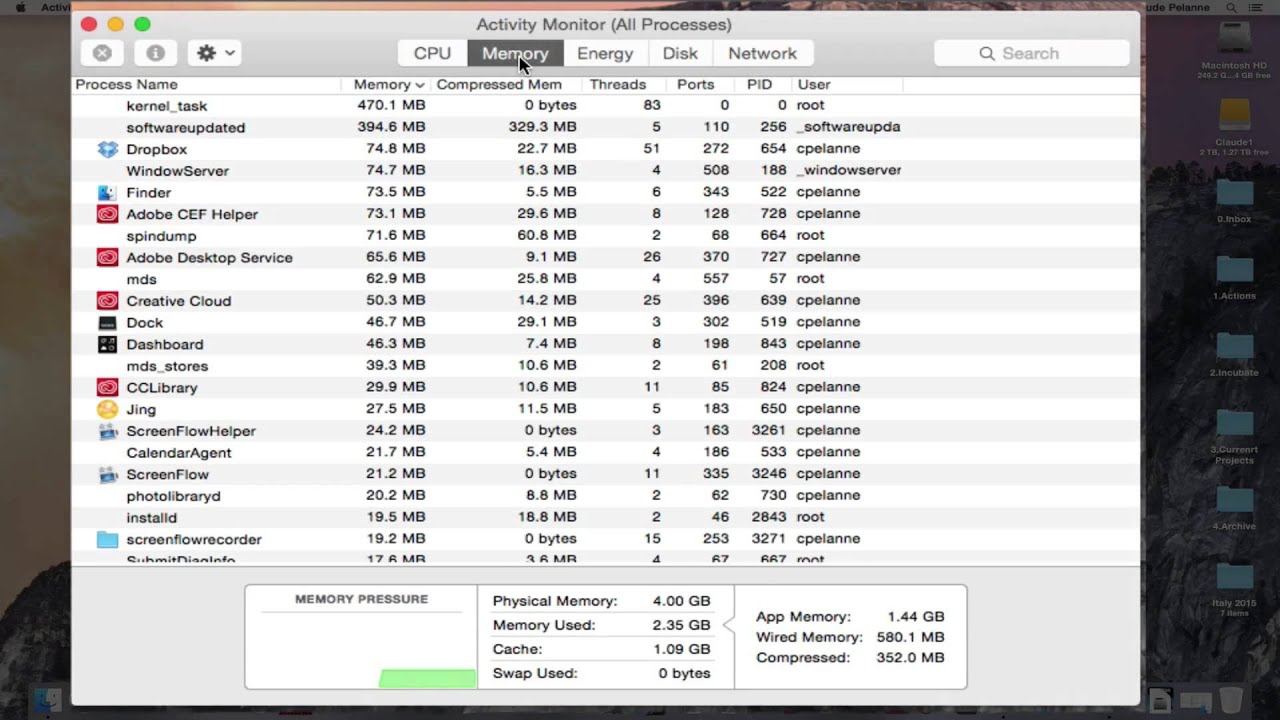This screenshot has height=720, width=1280.
Task: Open the Trash in the Dock
Action: [x=1231, y=699]
